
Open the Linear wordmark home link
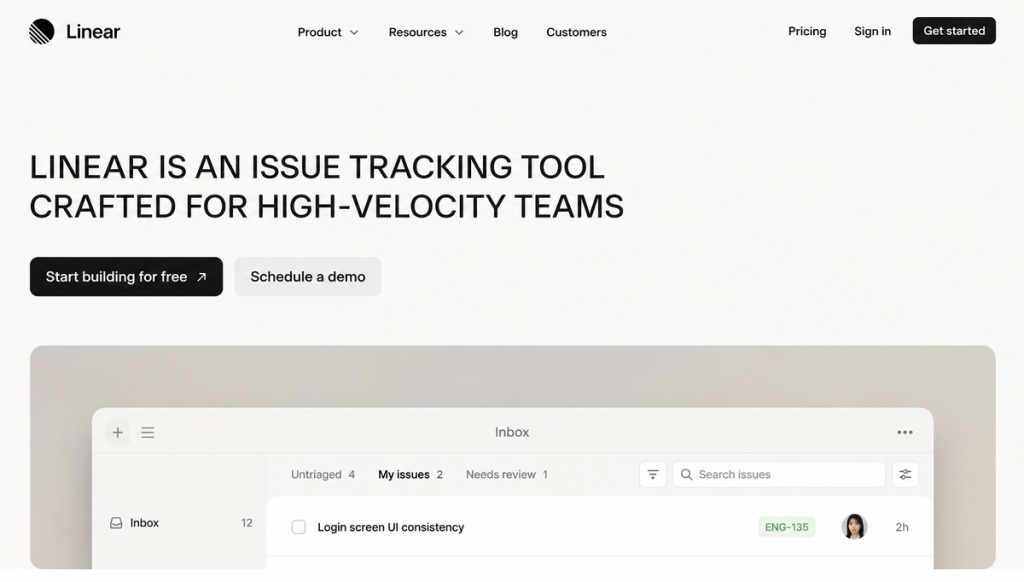pyautogui.click(x=93, y=31)
